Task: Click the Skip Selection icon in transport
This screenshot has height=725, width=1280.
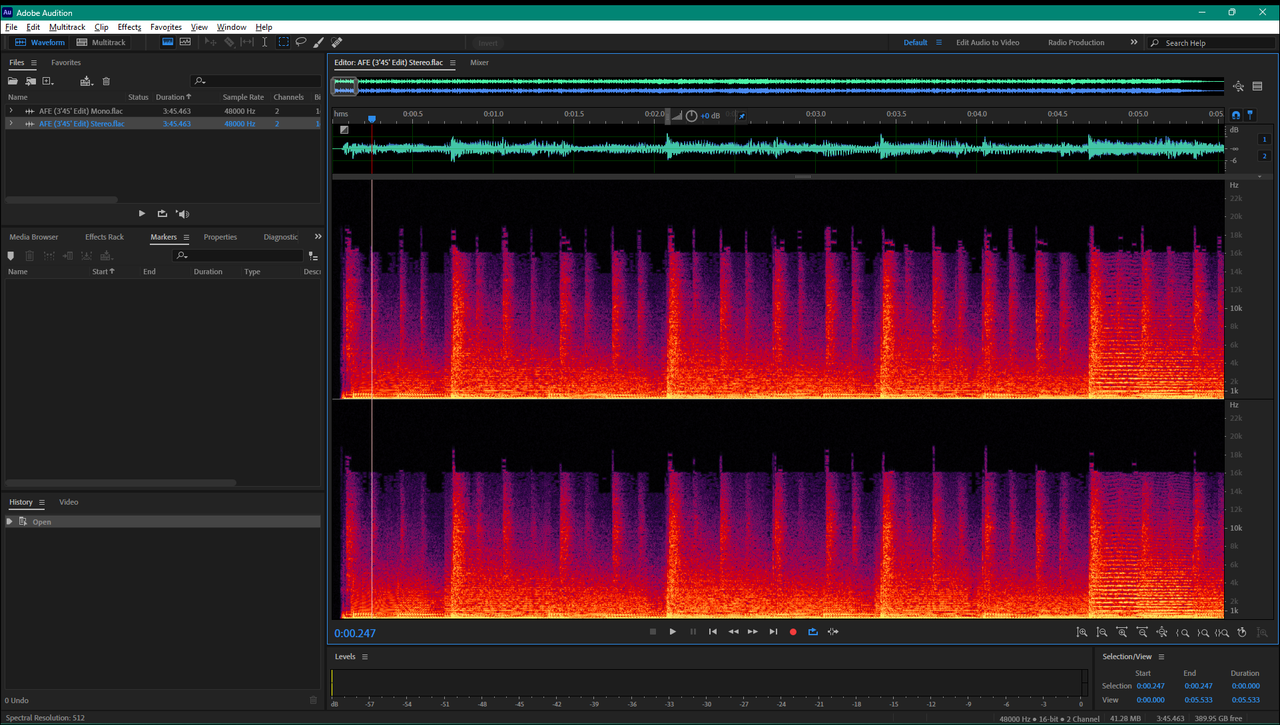Action: click(833, 632)
